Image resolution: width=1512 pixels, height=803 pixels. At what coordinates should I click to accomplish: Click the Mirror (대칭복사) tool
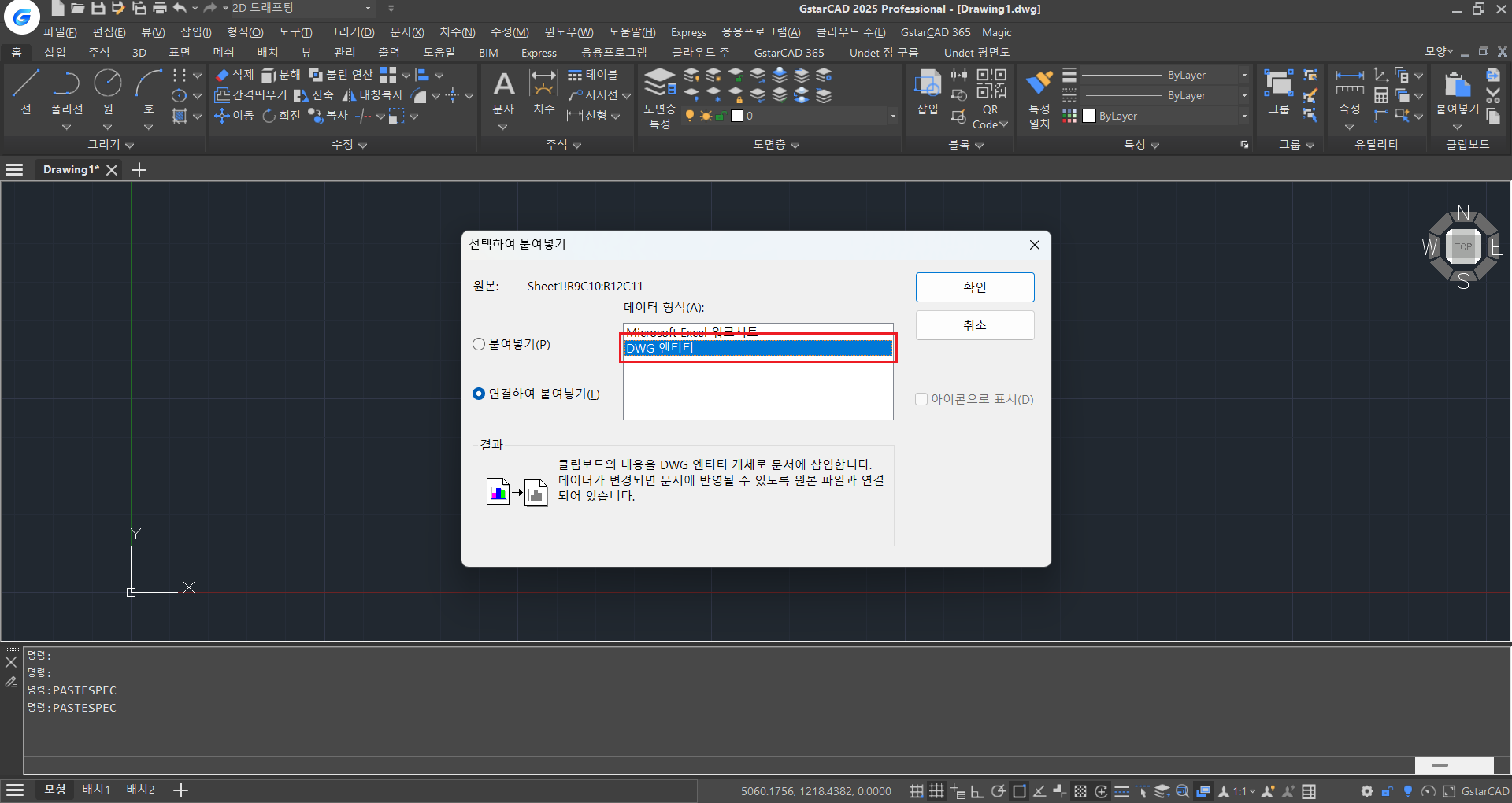point(372,95)
